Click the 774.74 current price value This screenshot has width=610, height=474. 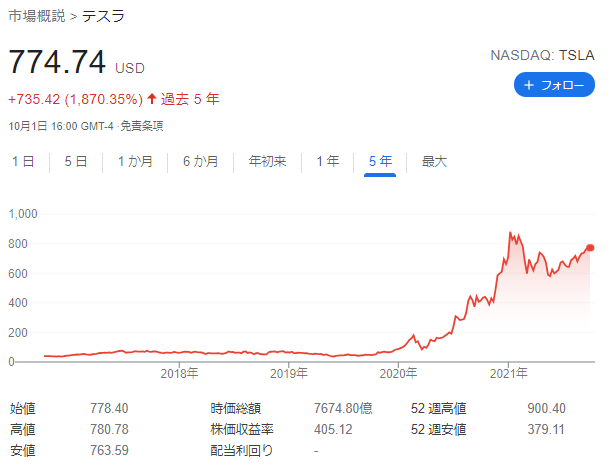pos(57,61)
